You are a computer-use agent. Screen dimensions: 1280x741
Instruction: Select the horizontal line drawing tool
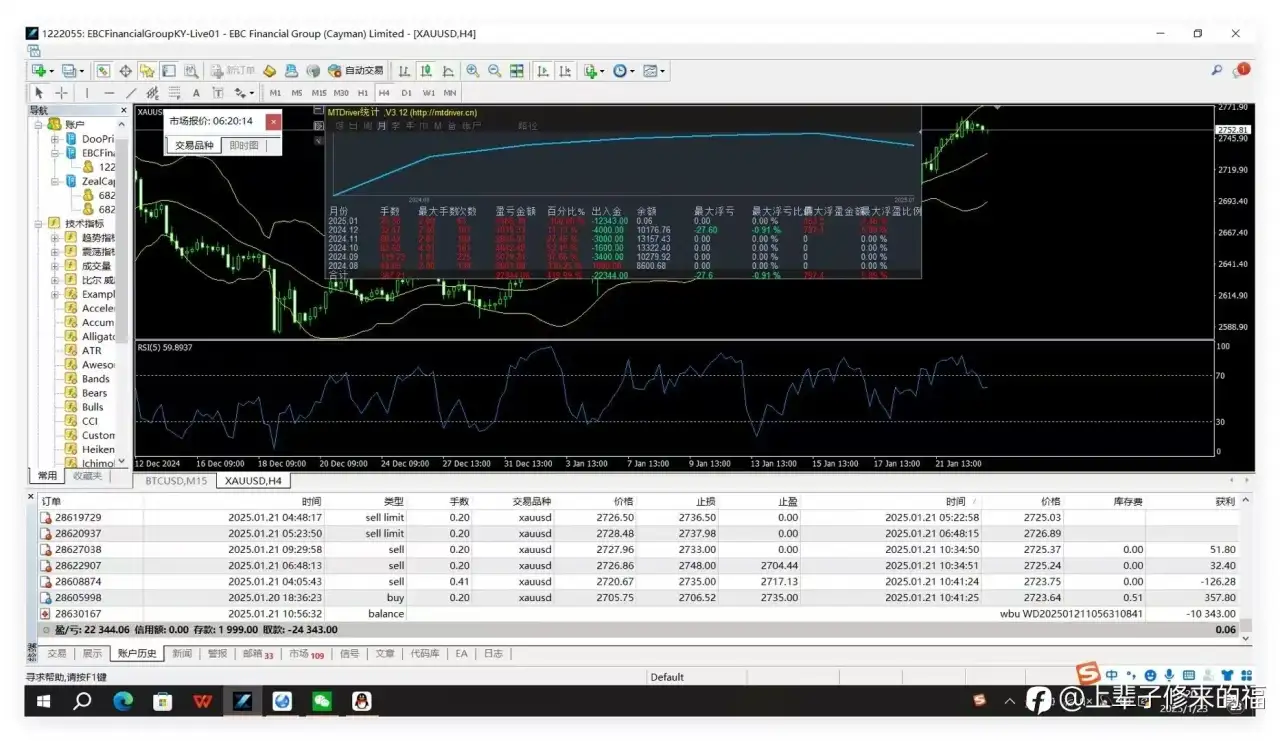[109, 93]
